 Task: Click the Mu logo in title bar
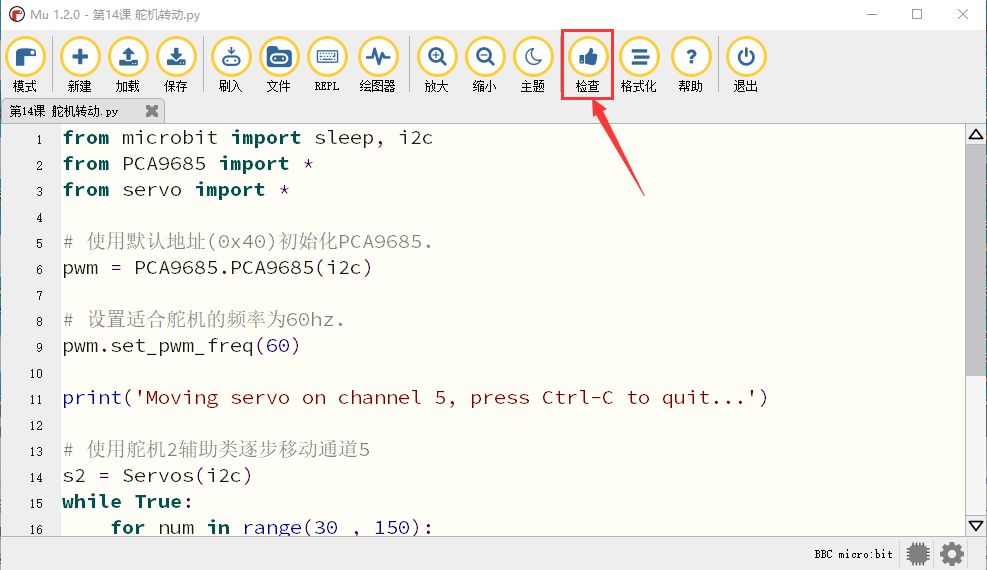click(x=16, y=14)
